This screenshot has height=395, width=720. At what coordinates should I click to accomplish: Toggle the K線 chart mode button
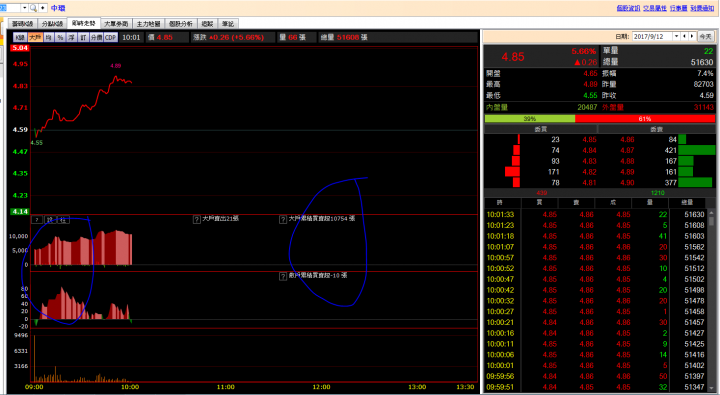(20, 38)
